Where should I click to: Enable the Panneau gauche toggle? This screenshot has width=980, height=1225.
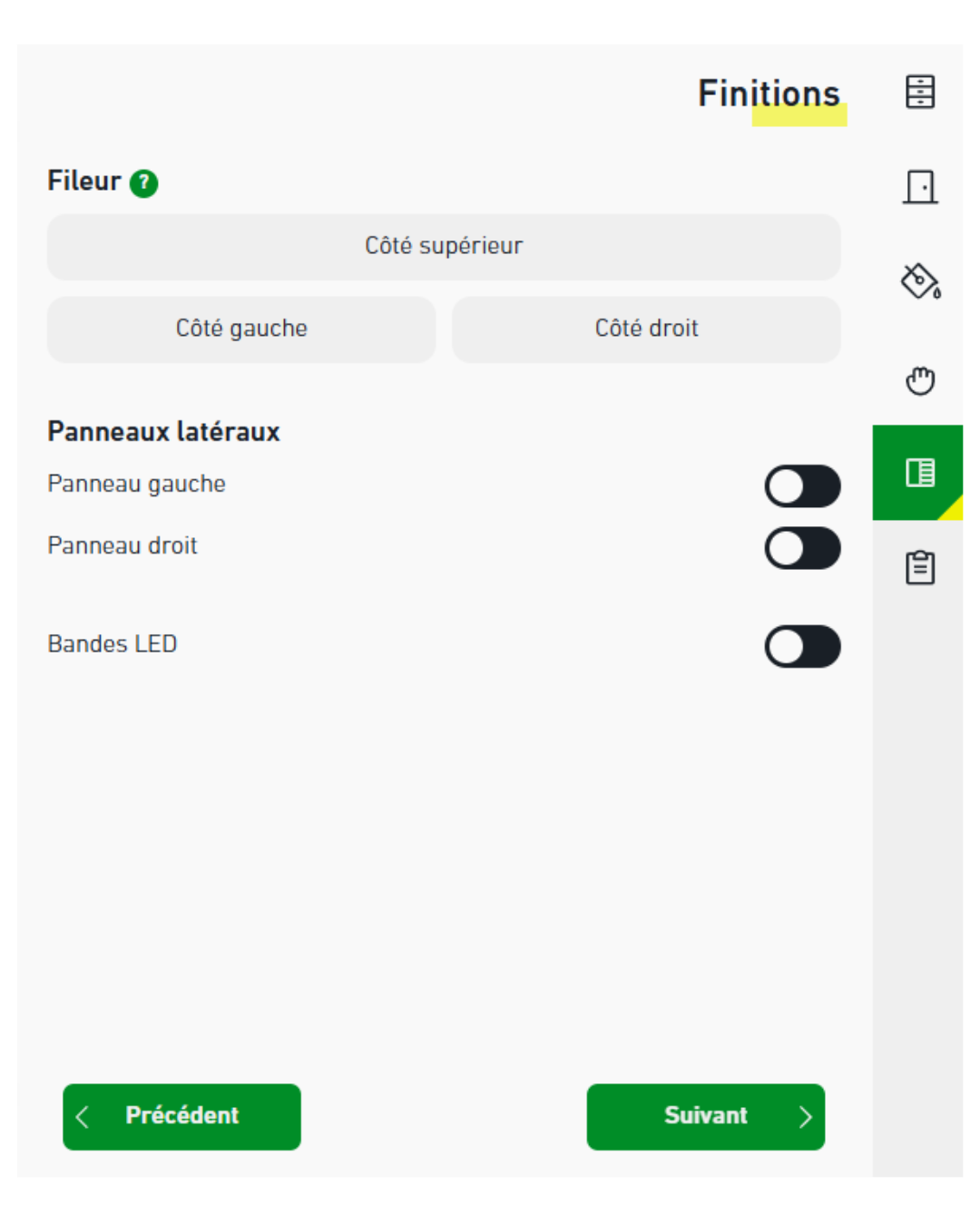pyautogui.click(x=802, y=485)
